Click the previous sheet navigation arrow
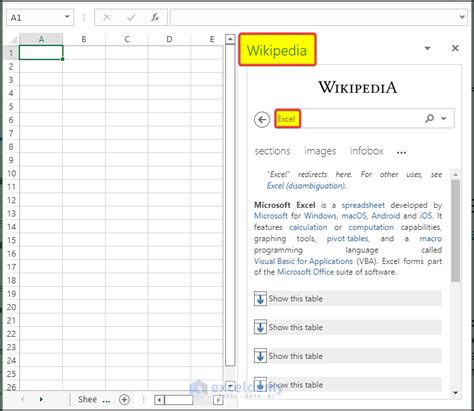Image resolution: width=474 pixels, height=411 pixels. click(x=22, y=399)
